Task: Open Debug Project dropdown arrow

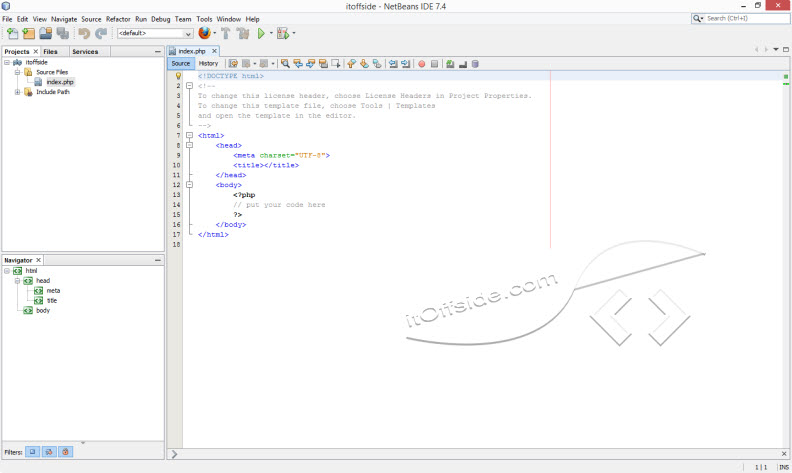Action: click(294, 33)
